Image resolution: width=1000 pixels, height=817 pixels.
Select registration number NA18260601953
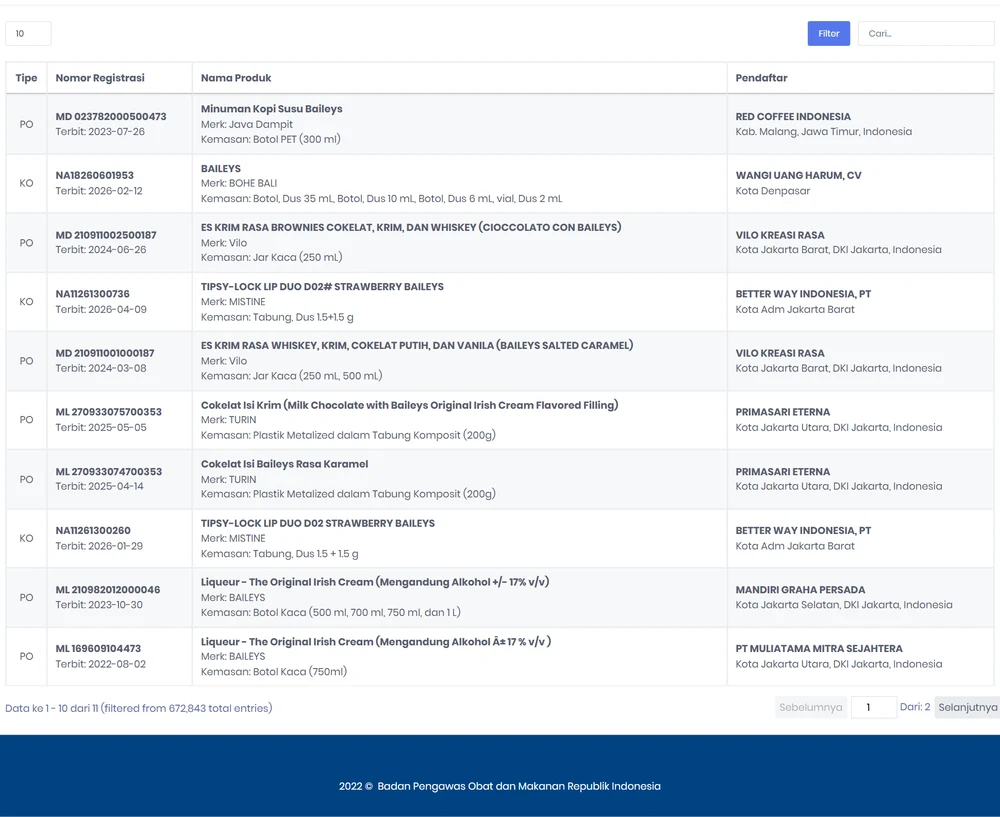[x=94, y=175]
